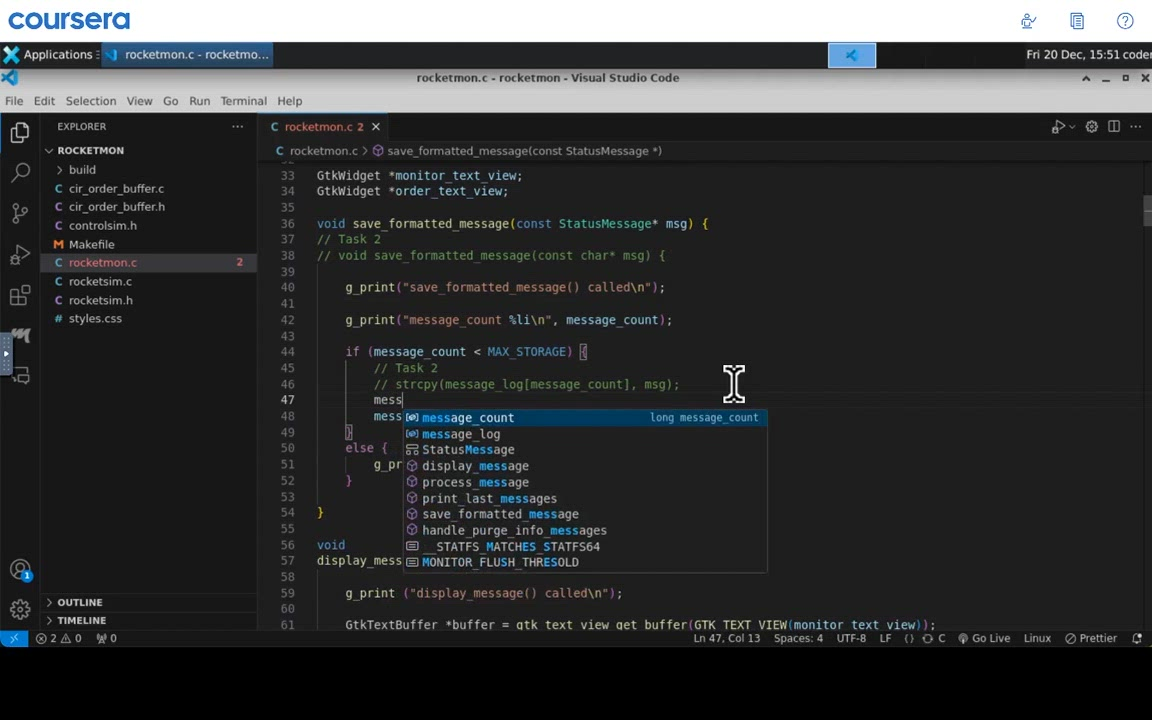The height and width of the screenshot is (720, 1152).
Task: Click the editor vertical scrollbar
Action: click(1146, 209)
